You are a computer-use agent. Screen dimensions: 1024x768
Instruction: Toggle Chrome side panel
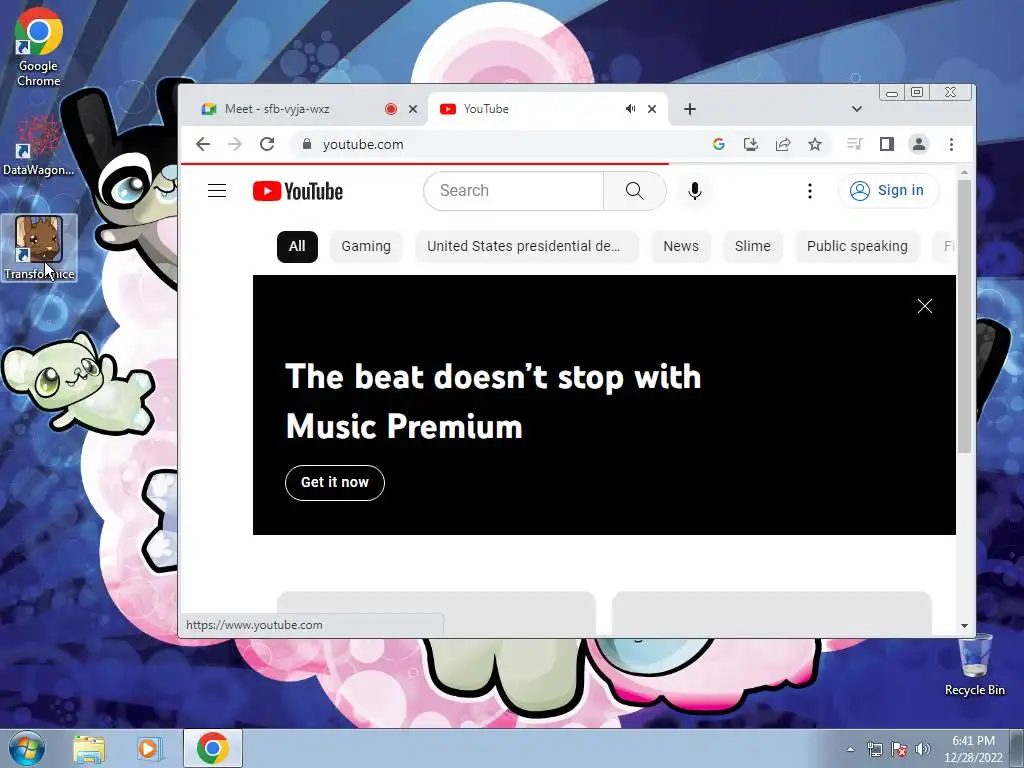[x=886, y=144]
